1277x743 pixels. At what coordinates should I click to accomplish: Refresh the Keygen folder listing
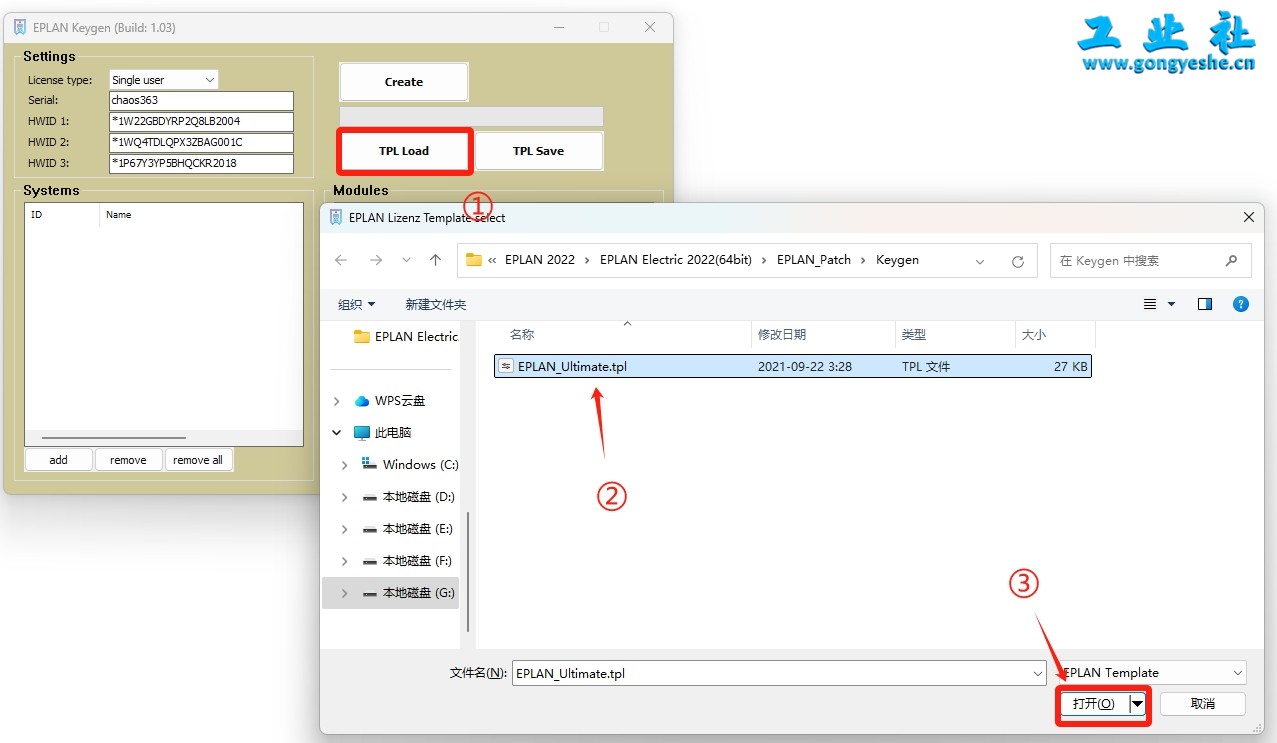click(1018, 261)
